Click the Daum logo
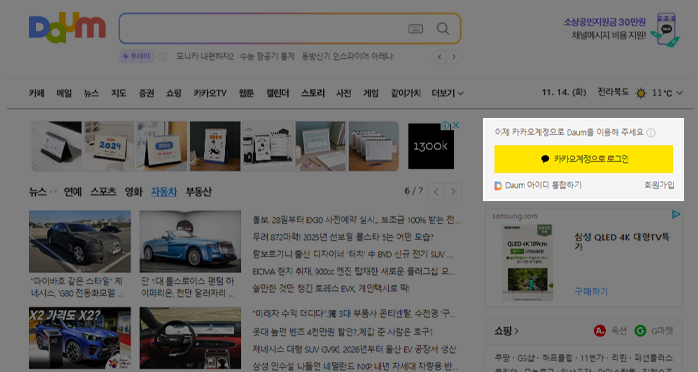The image size is (698, 372). (x=67, y=28)
